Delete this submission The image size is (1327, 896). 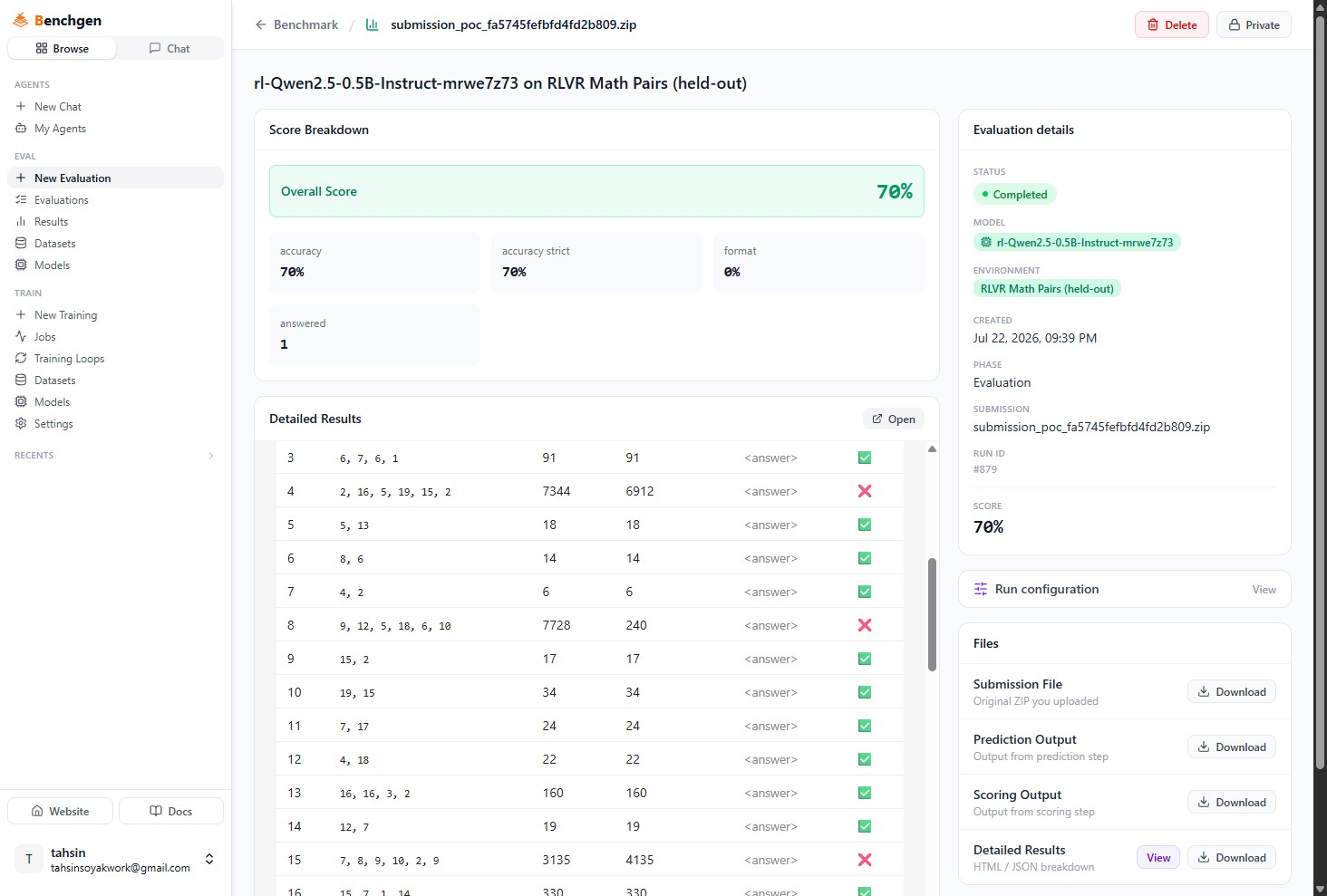(x=1172, y=24)
